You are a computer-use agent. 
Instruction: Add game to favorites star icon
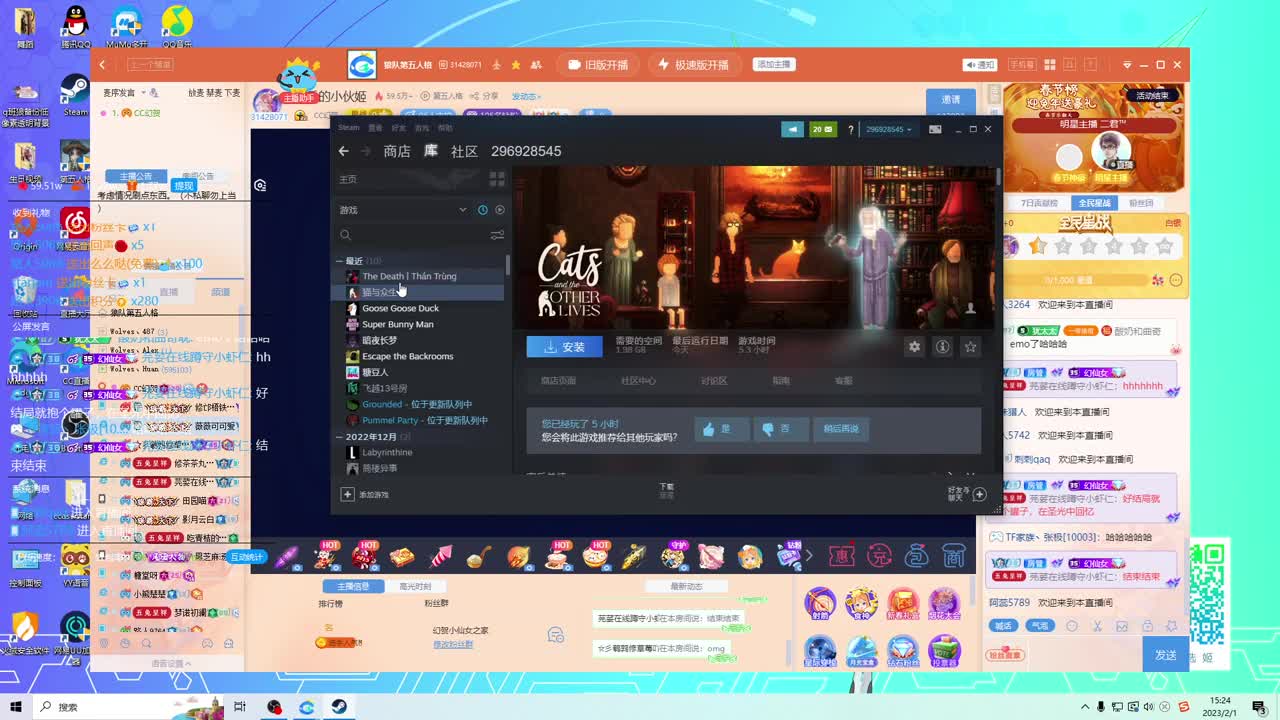[970, 346]
